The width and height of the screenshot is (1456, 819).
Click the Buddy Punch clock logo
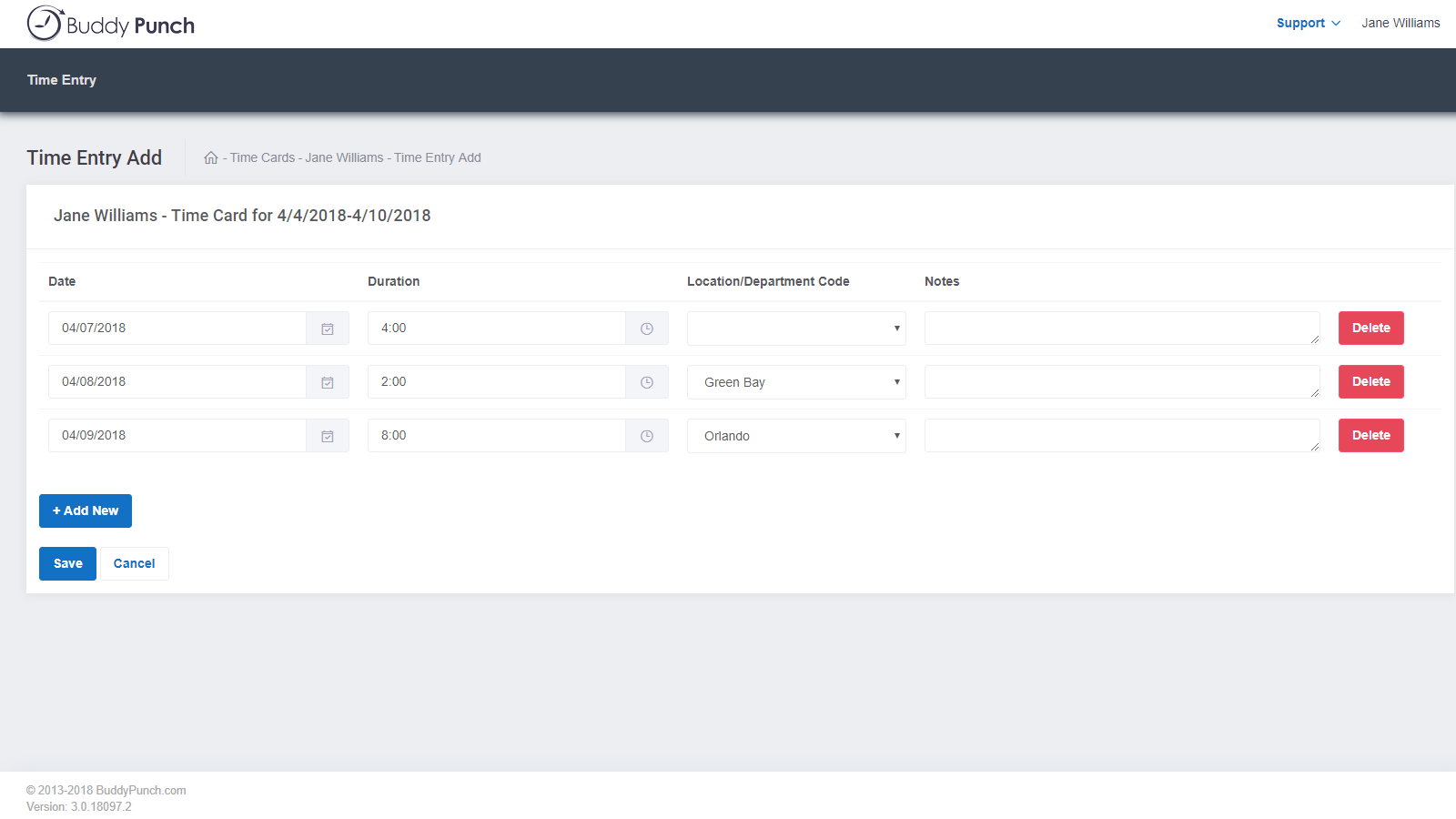pos(111,24)
